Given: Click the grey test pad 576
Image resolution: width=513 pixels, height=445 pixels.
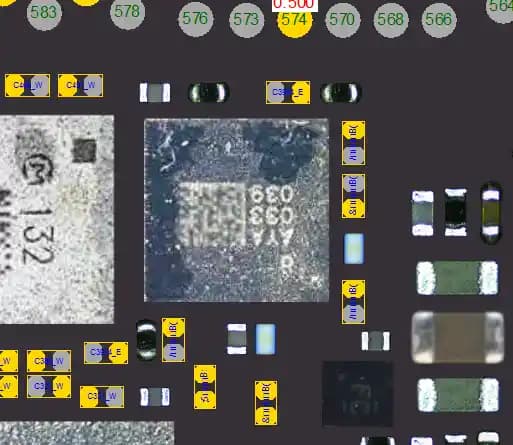Looking at the screenshot, I should pyautogui.click(x=196, y=19).
